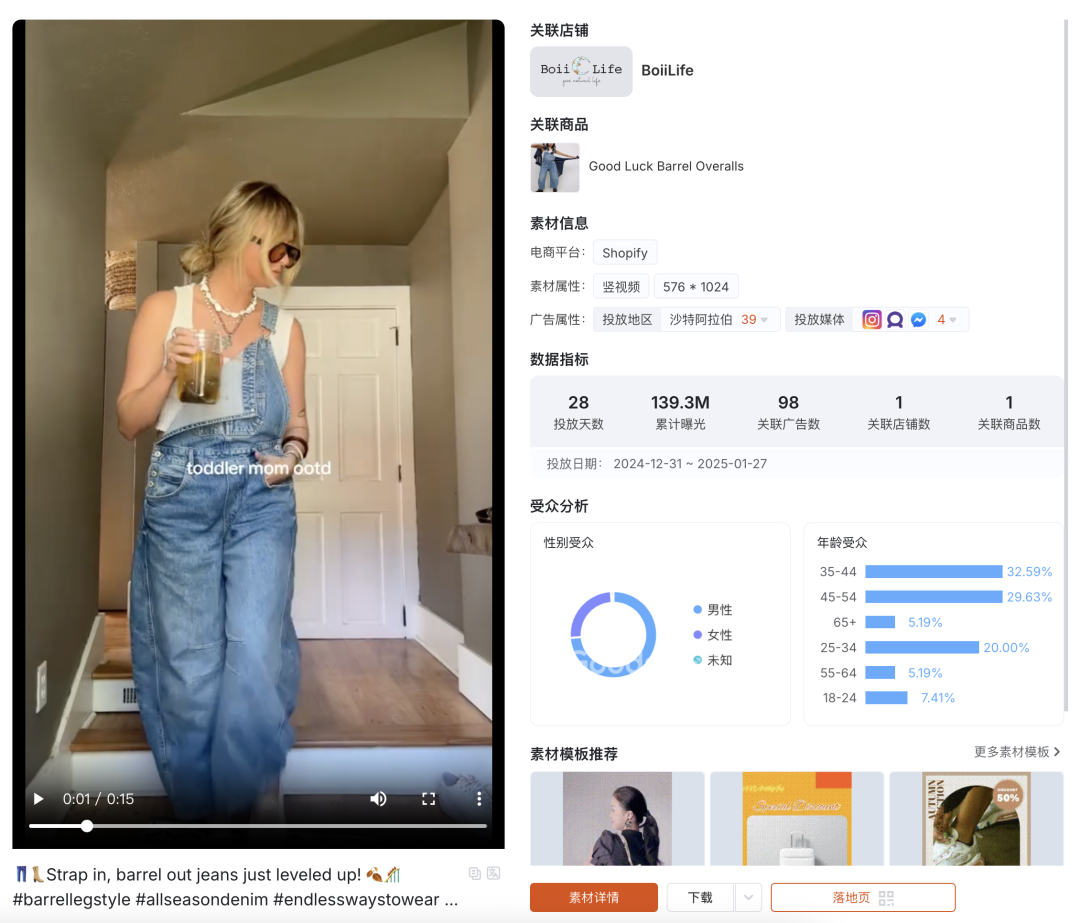The width and height of the screenshot is (1080, 923).
Task: Click the 1 关联商品数 metric
Action: (1009, 412)
